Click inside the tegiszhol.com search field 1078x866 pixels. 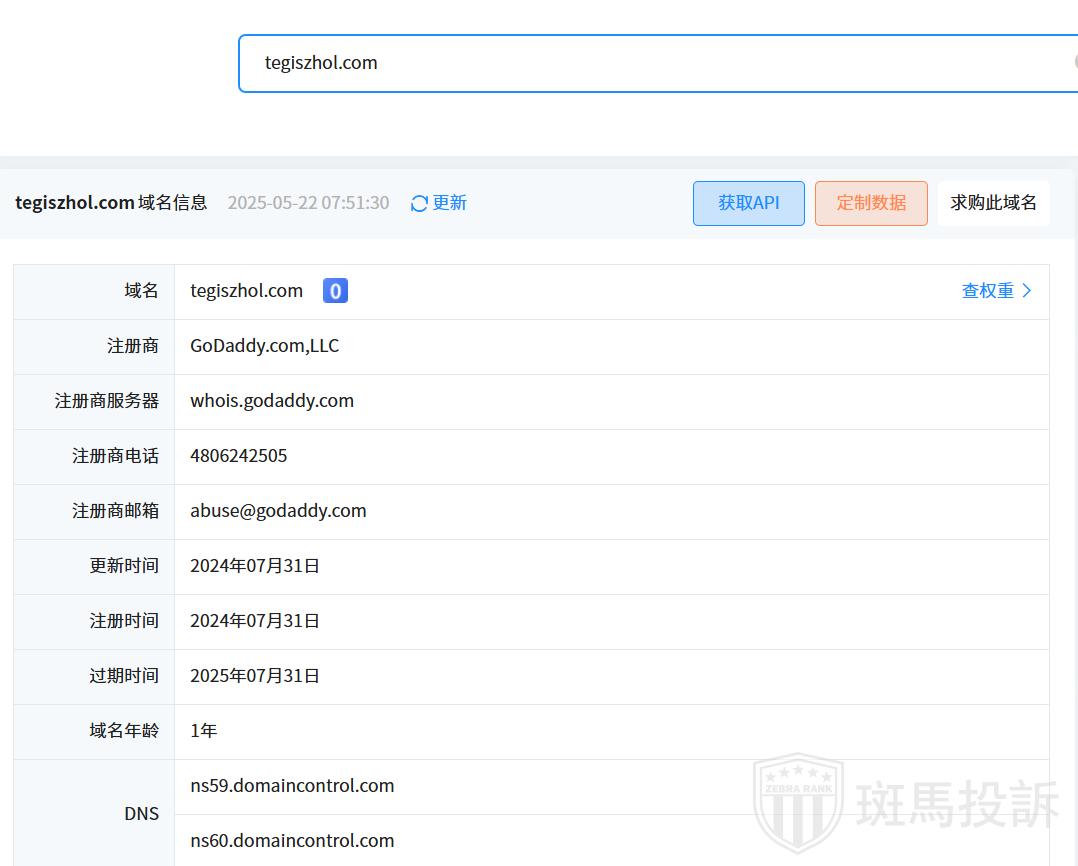650,63
